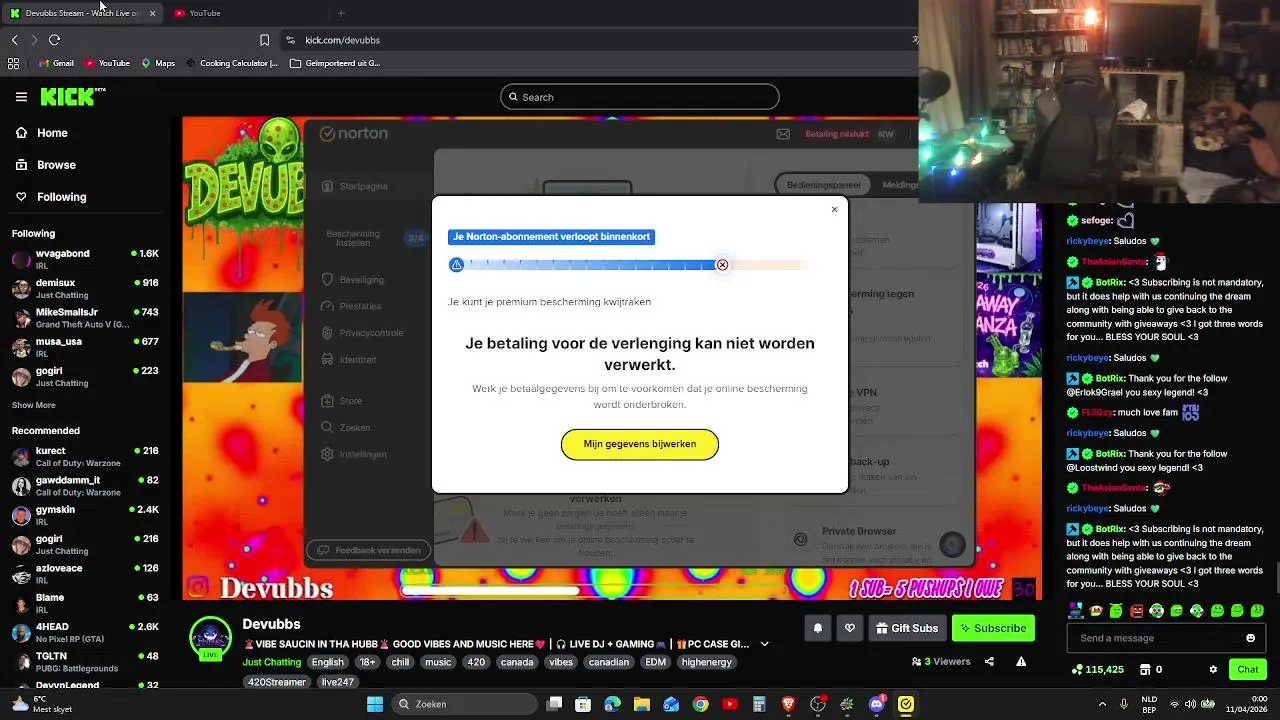Screen dimensions: 1280x720
Task: Share the Devubbs stream
Action: pos(989,661)
